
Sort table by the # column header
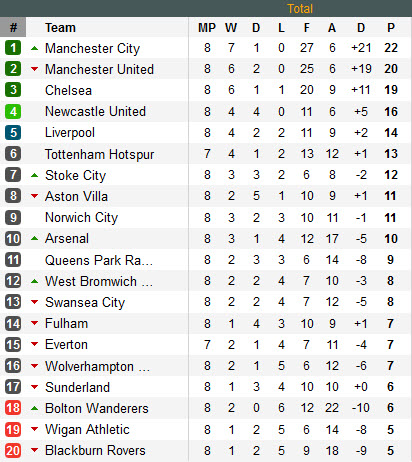tap(13, 27)
